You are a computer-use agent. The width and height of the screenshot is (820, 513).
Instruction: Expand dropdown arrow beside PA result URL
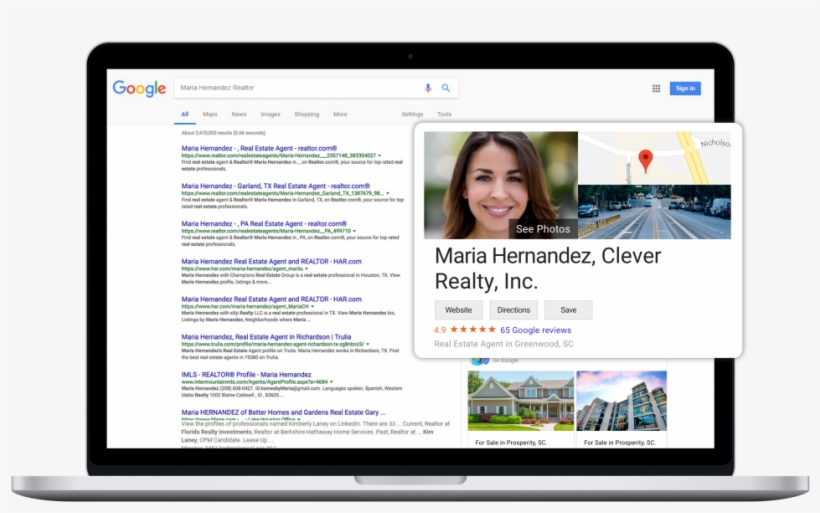click(355, 231)
